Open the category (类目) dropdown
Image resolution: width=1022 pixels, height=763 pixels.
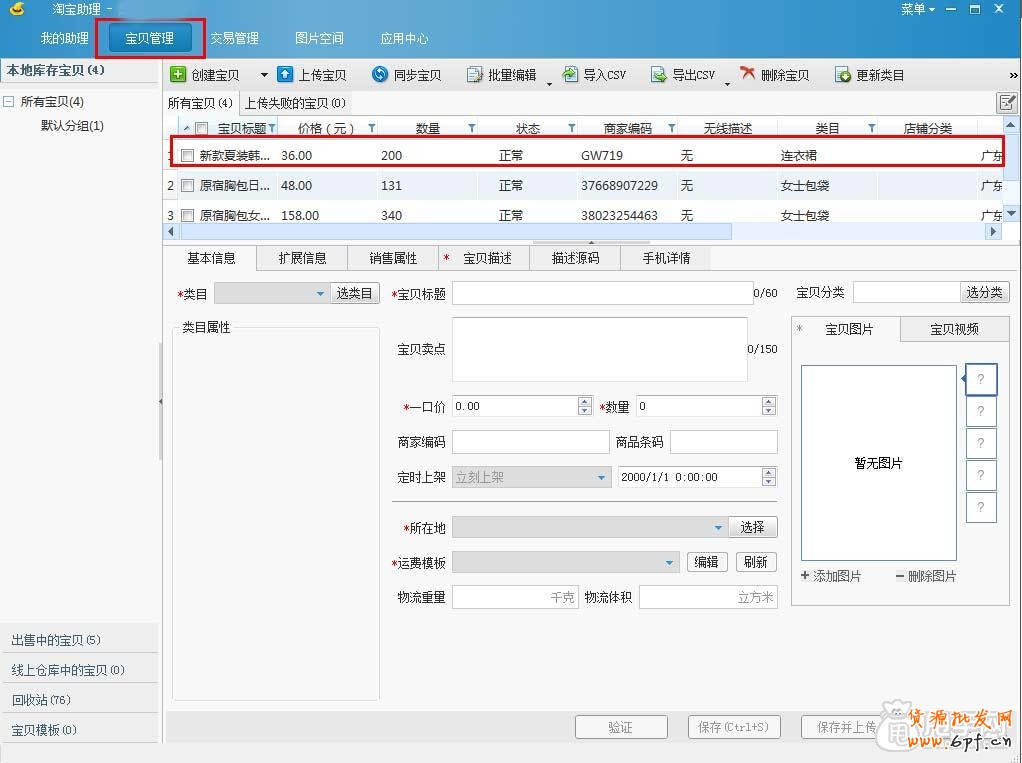click(x=320, y=293)
